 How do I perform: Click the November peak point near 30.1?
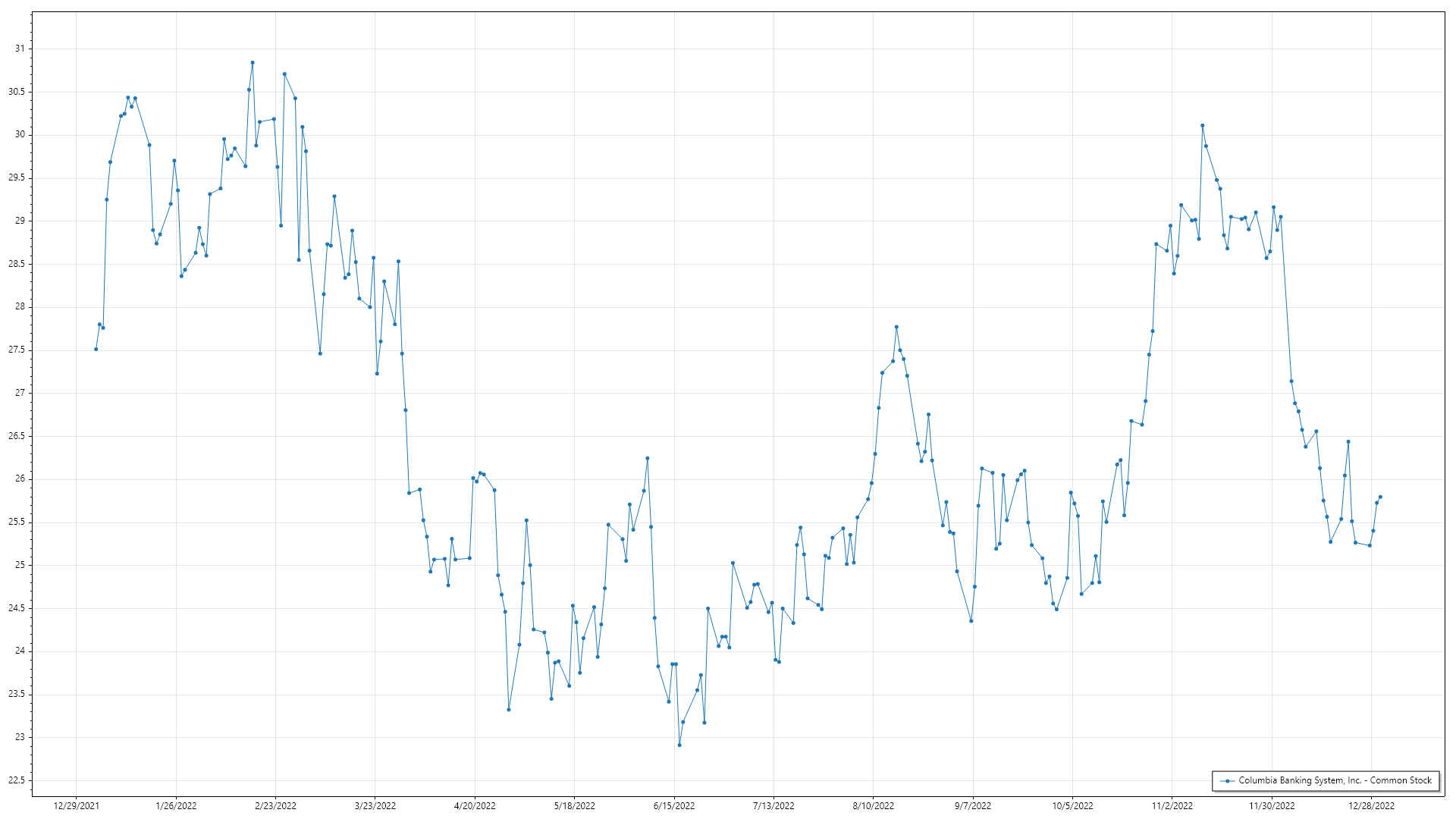point(1203,125)
